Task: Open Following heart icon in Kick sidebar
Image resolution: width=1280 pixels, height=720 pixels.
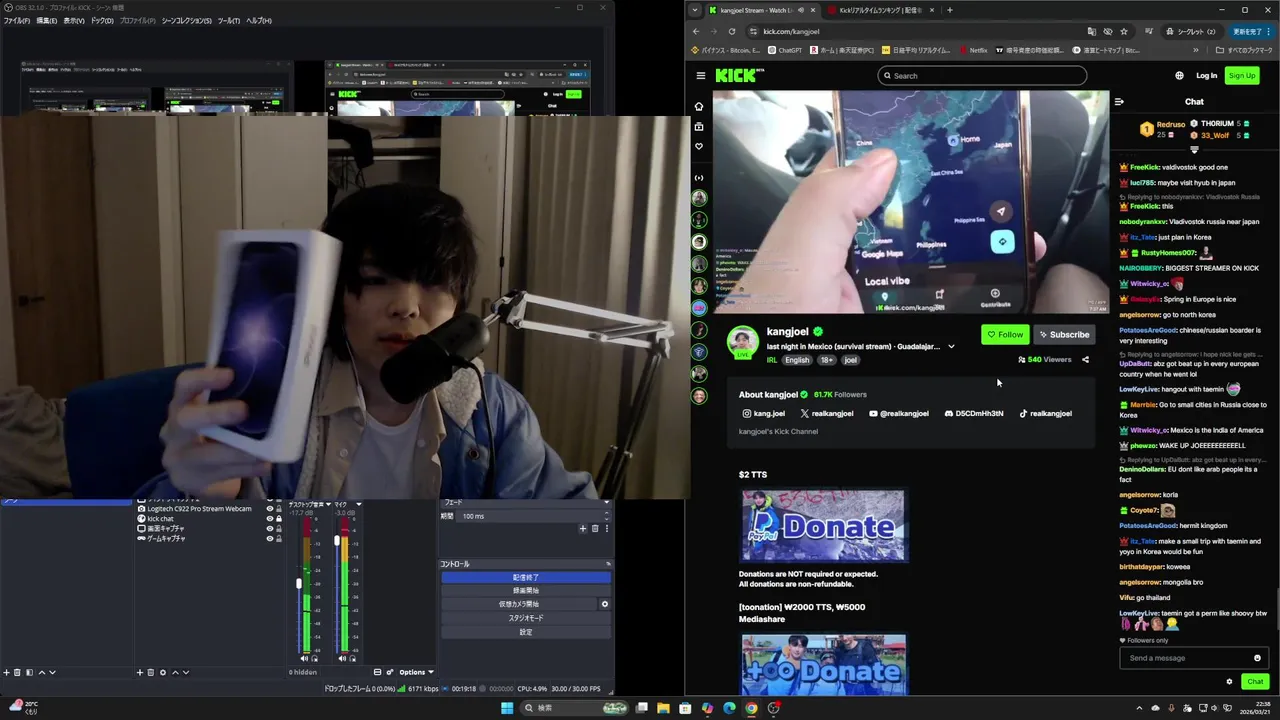Action: [699, 146]
